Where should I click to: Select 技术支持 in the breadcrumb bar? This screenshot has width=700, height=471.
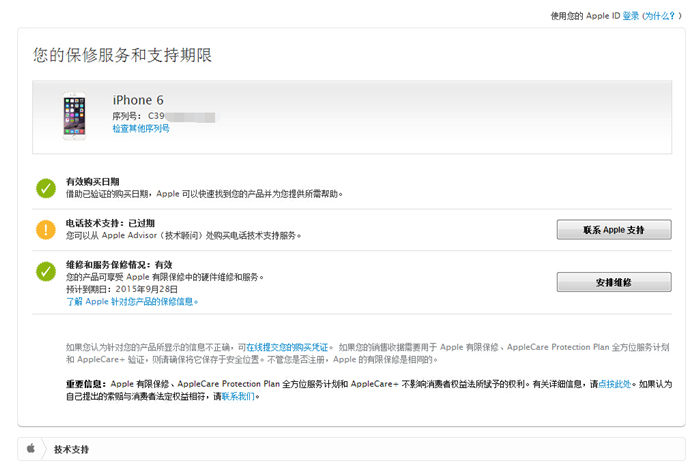click(71, 450)
